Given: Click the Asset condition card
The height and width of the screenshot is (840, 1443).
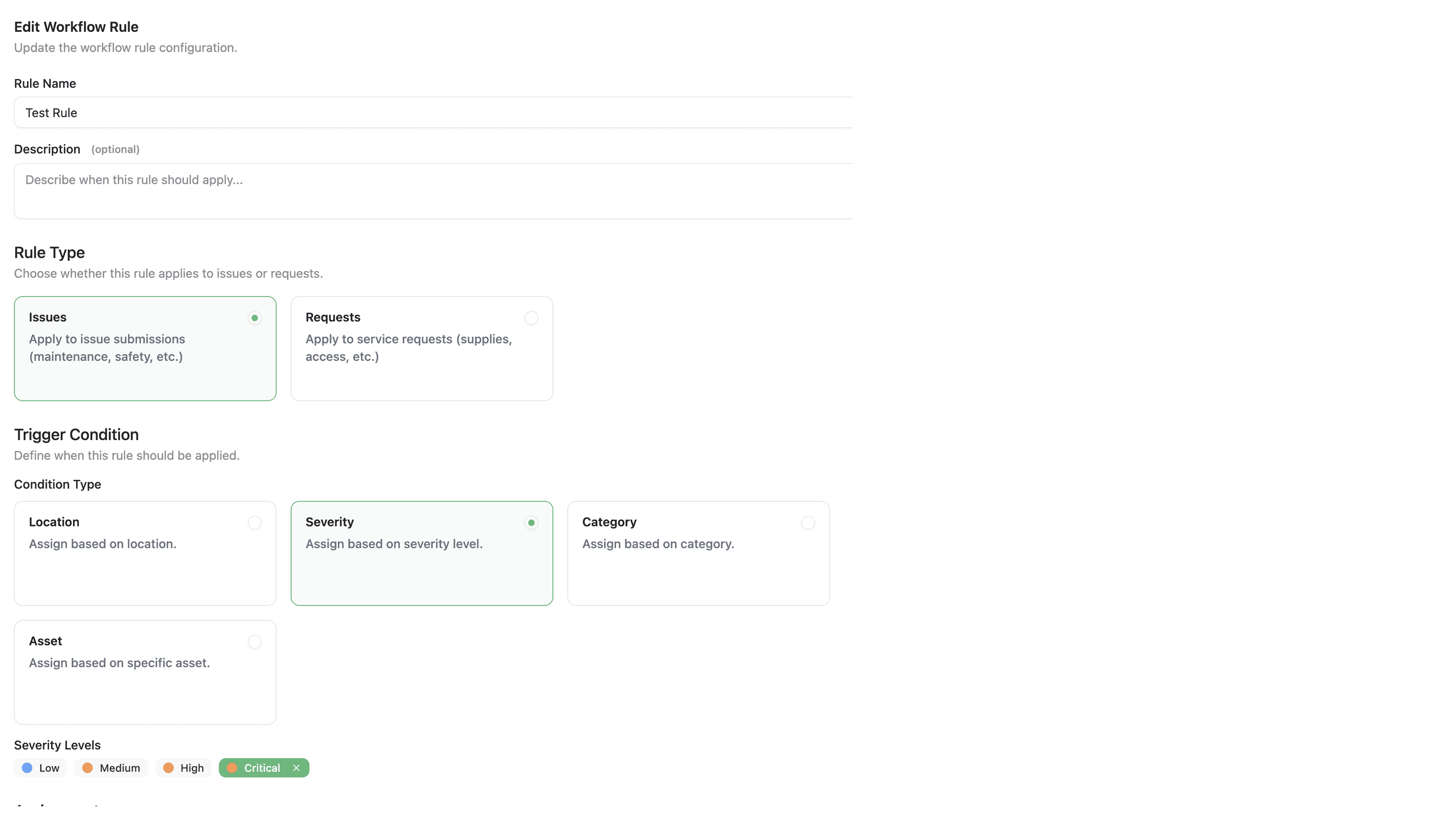Looking at the screenshot, I should pos(144,672).
